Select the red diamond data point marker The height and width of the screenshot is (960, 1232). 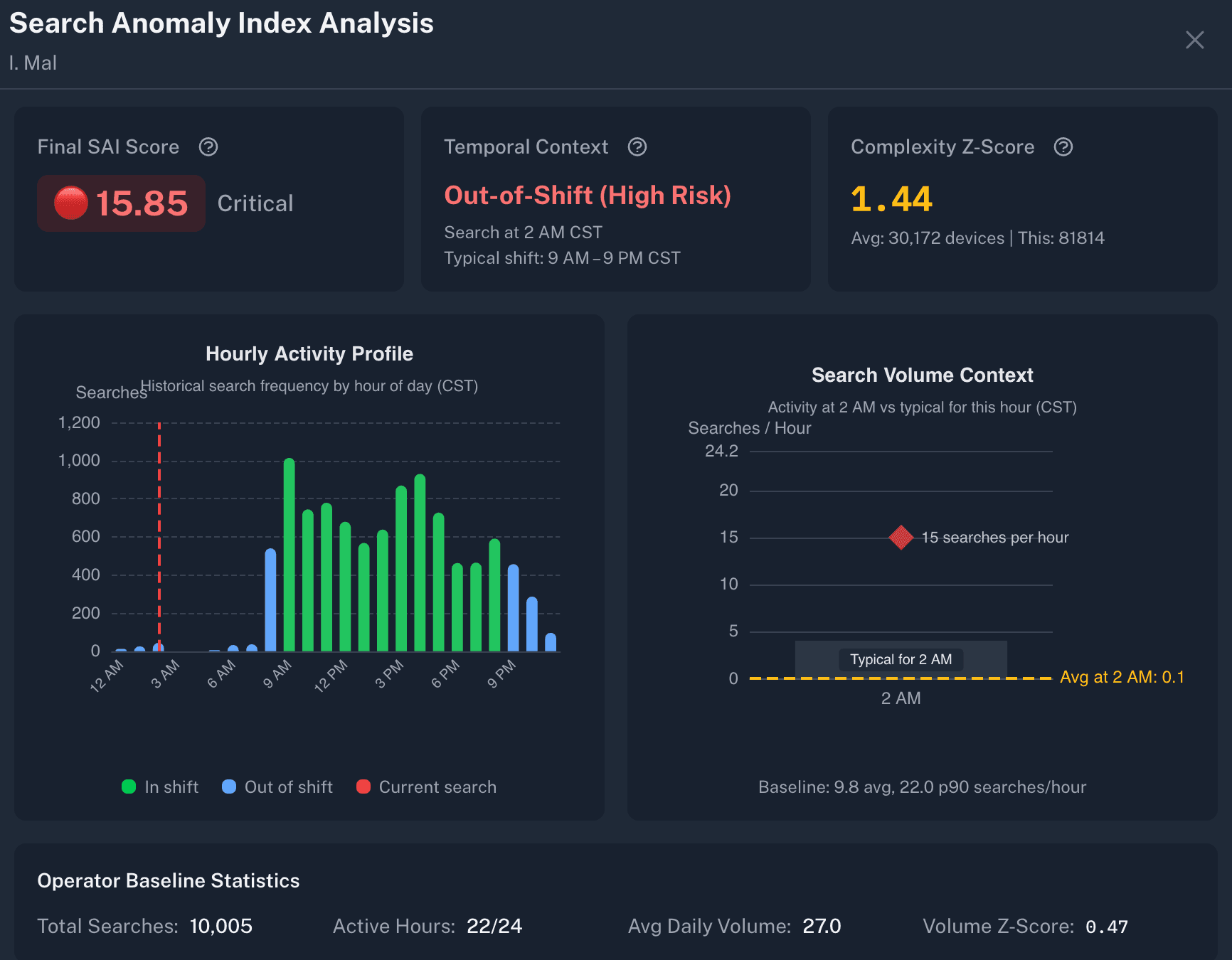pyautogui.click(x=901, y=538)
